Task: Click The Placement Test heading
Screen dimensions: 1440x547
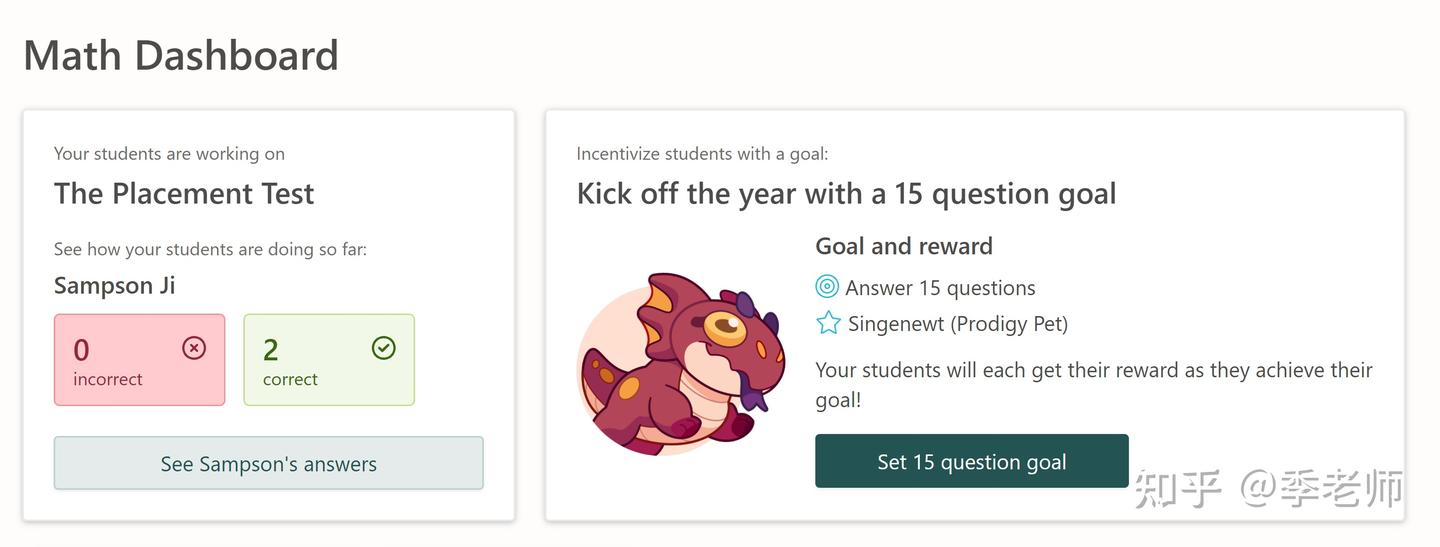Action: pyautogui.click(x=184, y=194)
